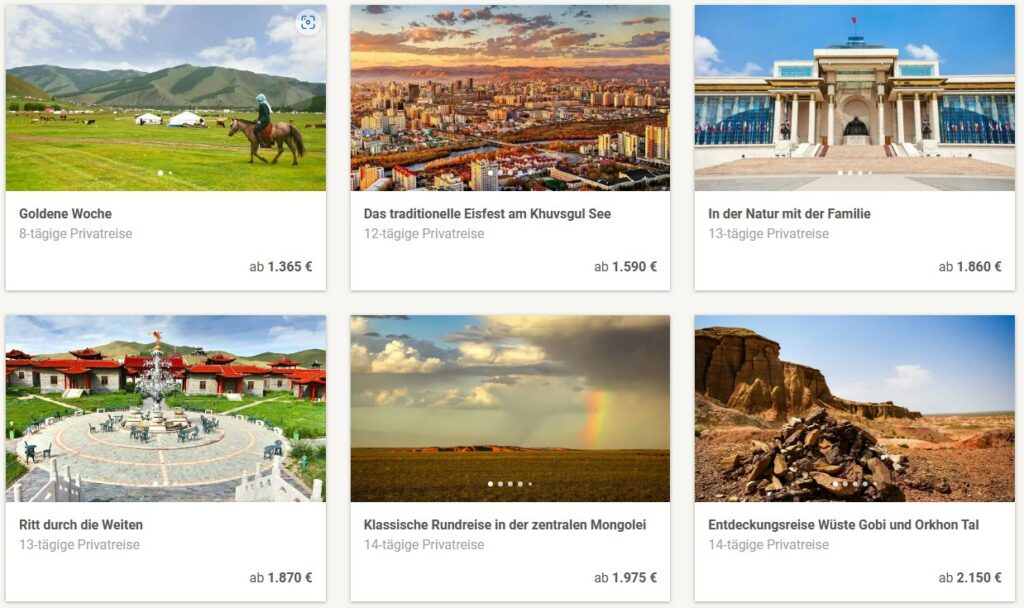The image size is (1024, 608).
Task: Open Klassische Rundreise in der zentralen Mongolei
Action: coord(505,524)
